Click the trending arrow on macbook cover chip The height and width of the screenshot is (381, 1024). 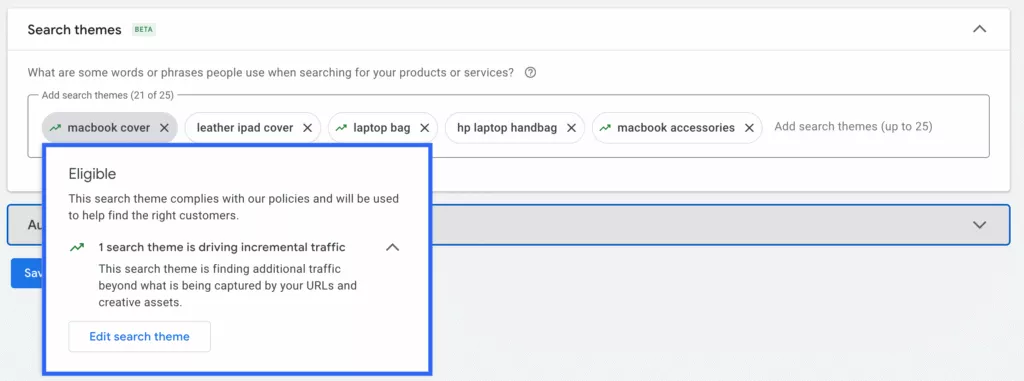tap(56, 128)
